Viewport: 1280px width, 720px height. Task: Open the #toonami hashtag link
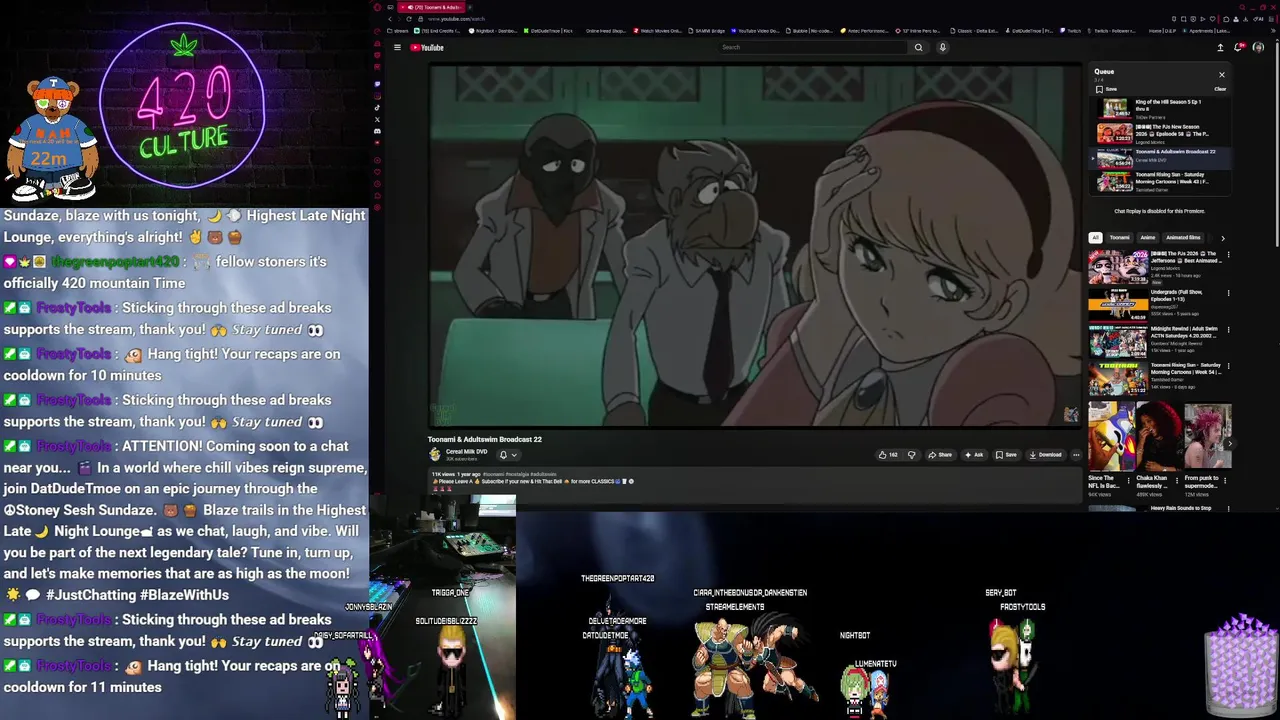(492, 474)
